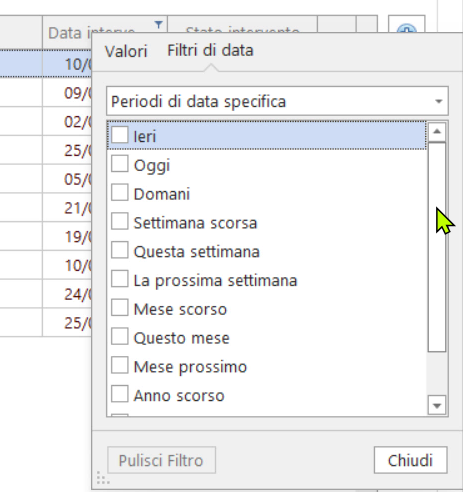
Task: Switch to the Valori tab
Action: (126, 52)
